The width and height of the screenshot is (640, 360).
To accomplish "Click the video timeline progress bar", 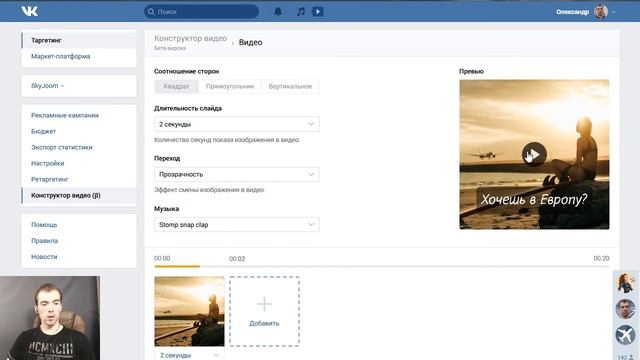I will [382, 266].
